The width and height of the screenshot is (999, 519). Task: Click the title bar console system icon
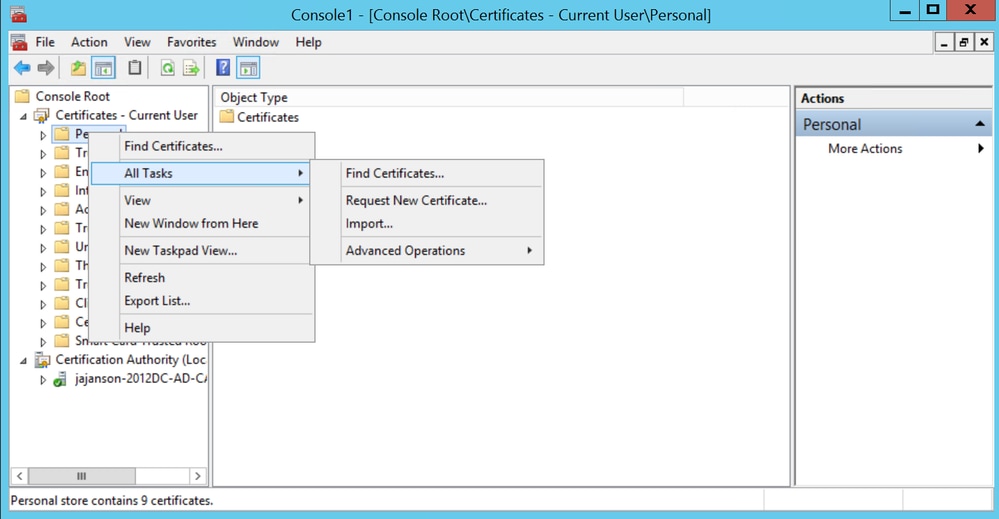[18, 14]
